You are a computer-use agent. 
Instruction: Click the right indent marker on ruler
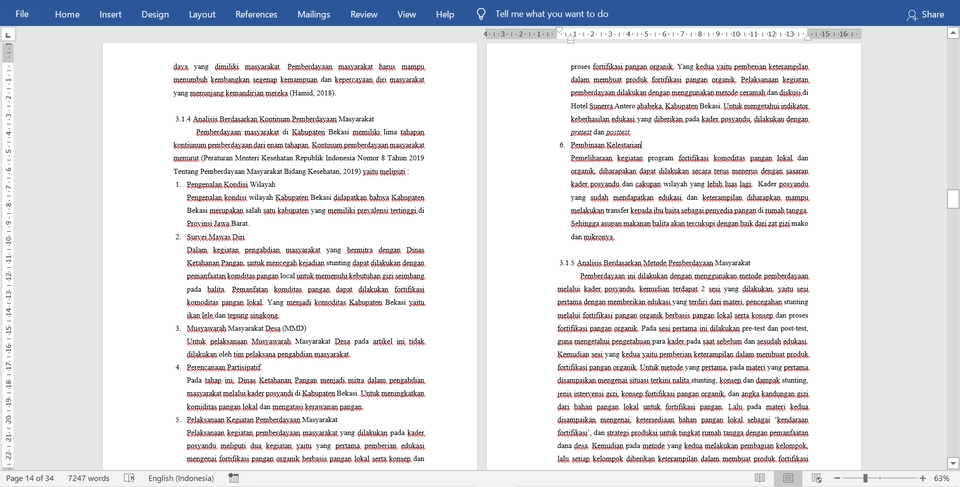click(x=808, y=38)
